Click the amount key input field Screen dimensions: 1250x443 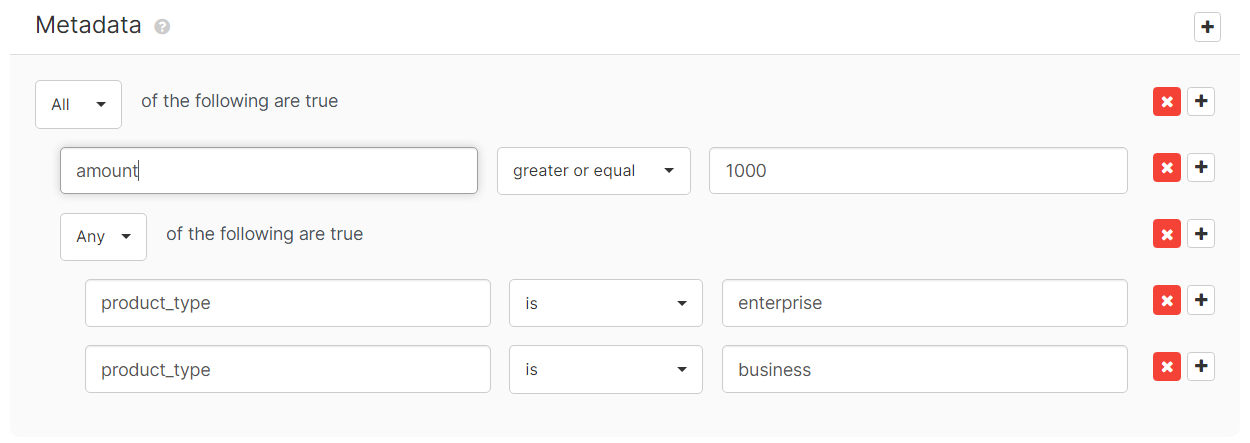click(268, 171)
